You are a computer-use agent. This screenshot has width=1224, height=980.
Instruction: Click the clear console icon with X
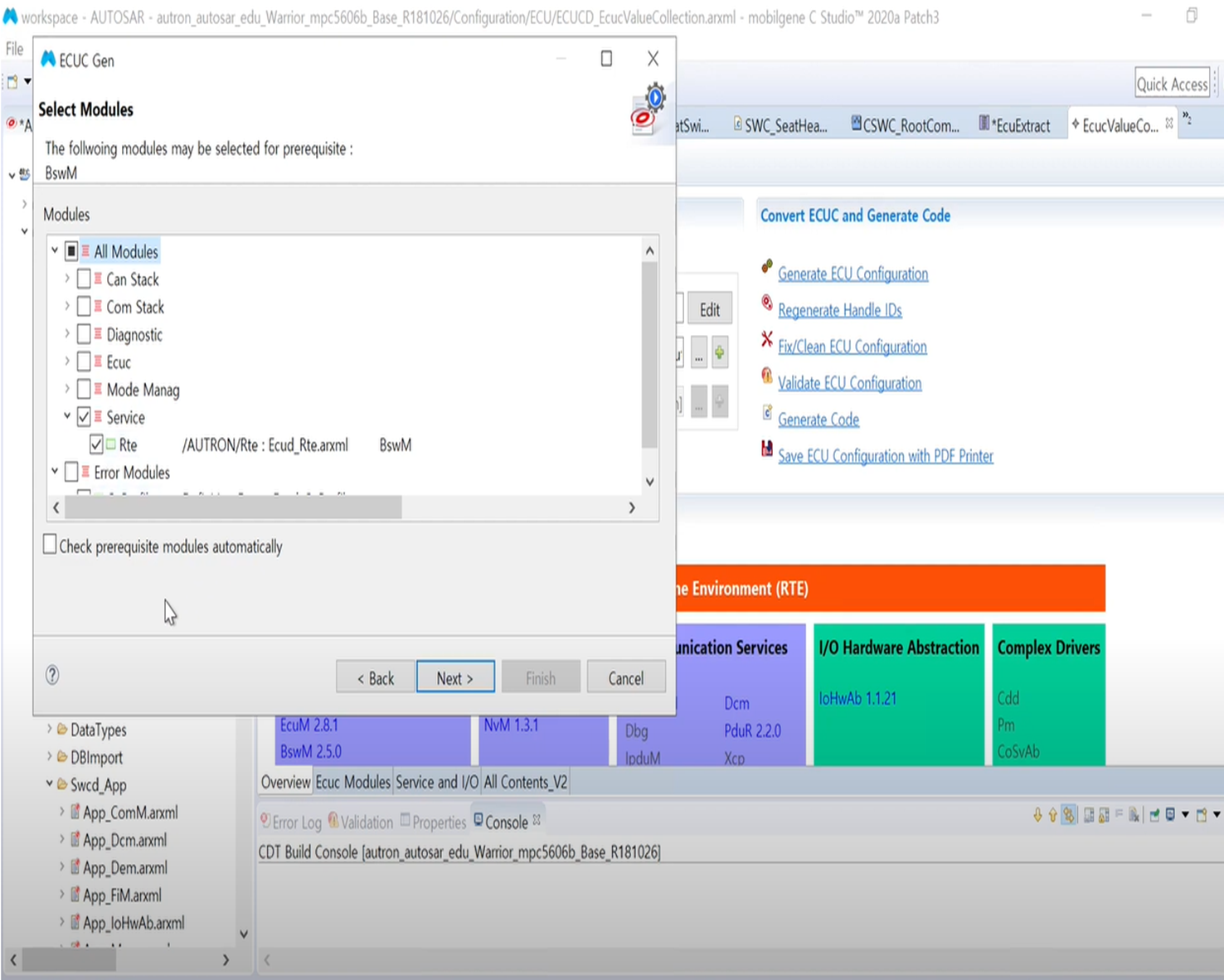[1134, 815]
